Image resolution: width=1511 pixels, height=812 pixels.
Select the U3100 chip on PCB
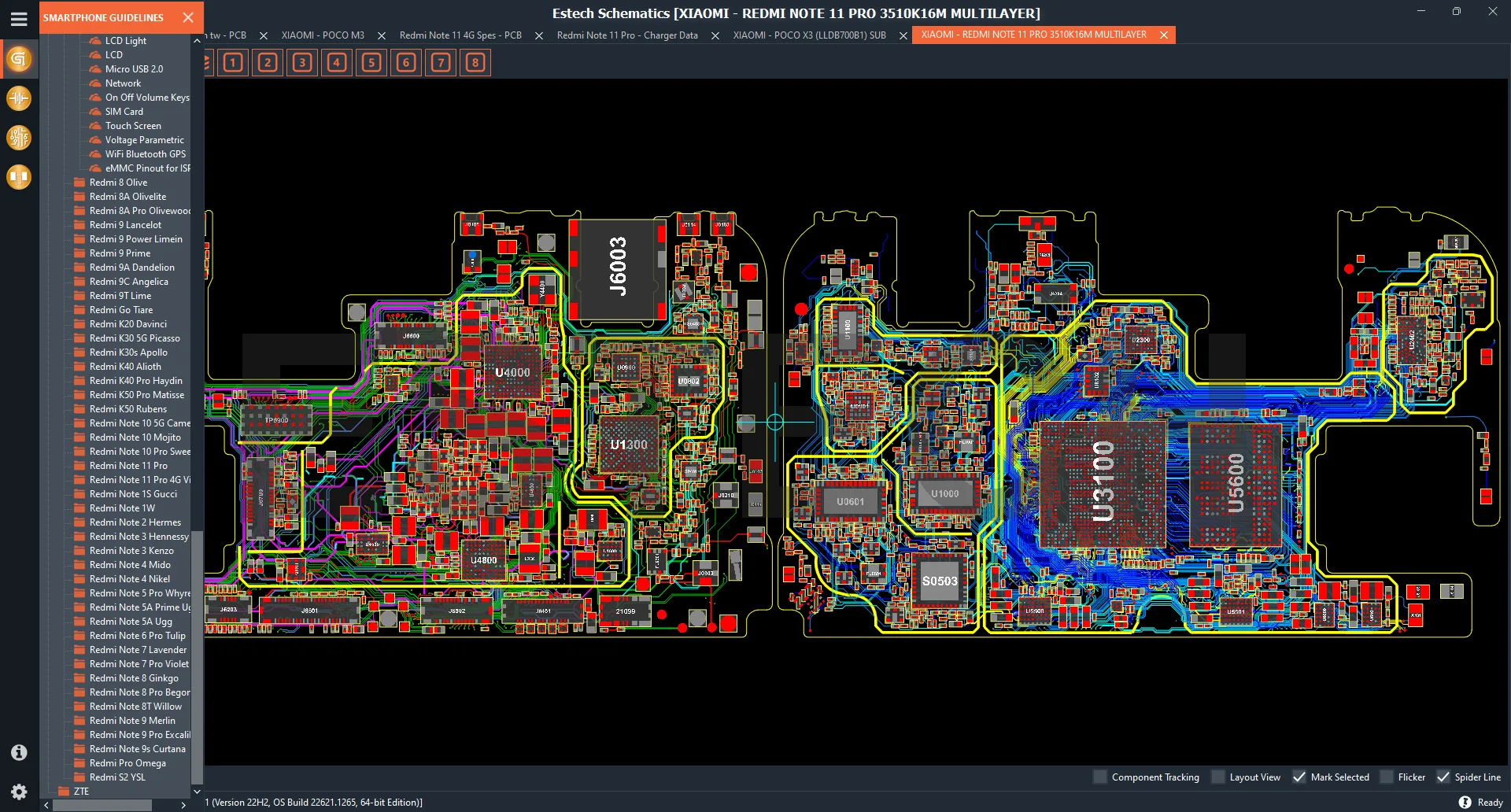(1103, 482)
